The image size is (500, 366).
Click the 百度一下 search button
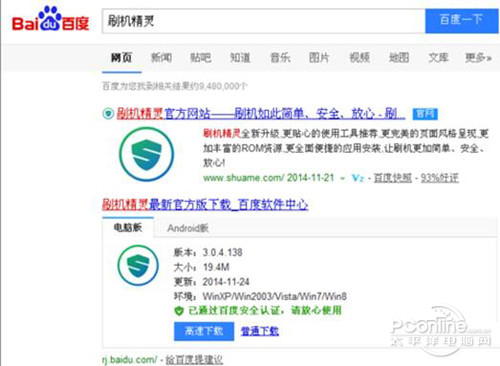(462, 21)
